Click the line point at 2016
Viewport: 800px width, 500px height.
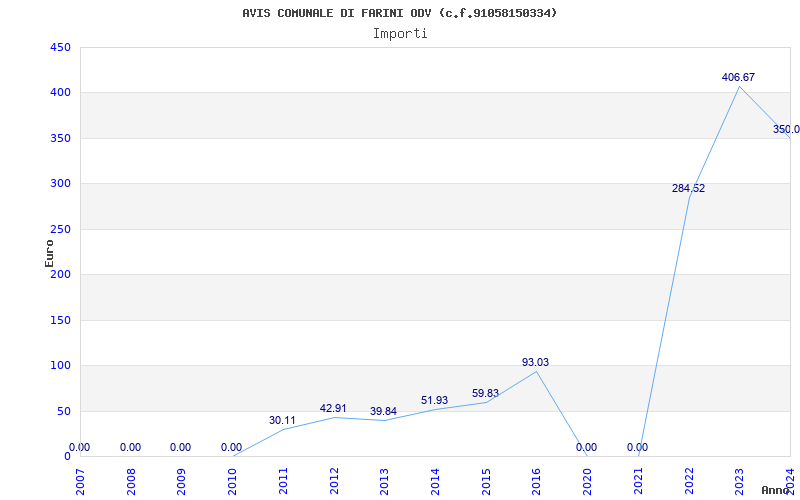tap(536, 371)
